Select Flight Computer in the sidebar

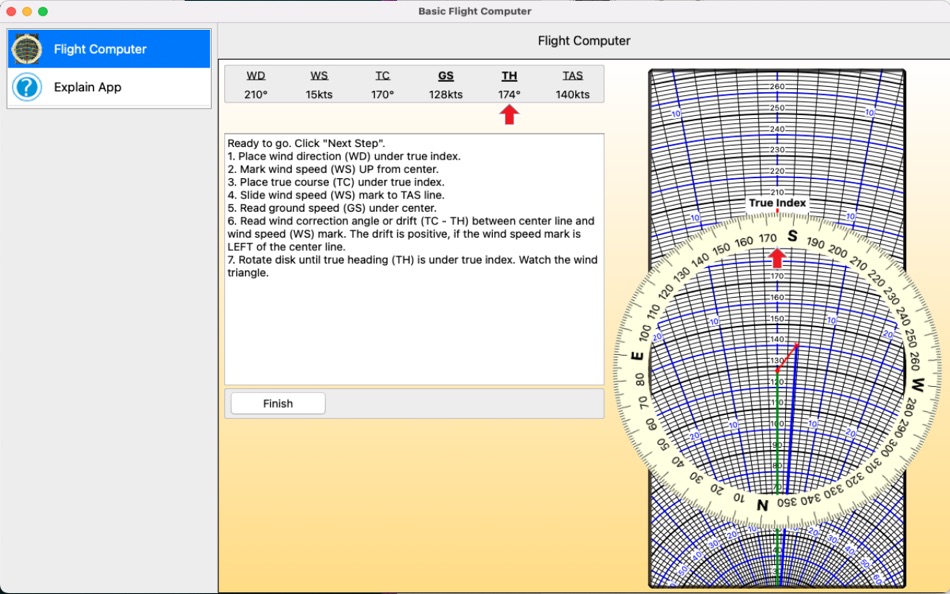coord(100,49)
